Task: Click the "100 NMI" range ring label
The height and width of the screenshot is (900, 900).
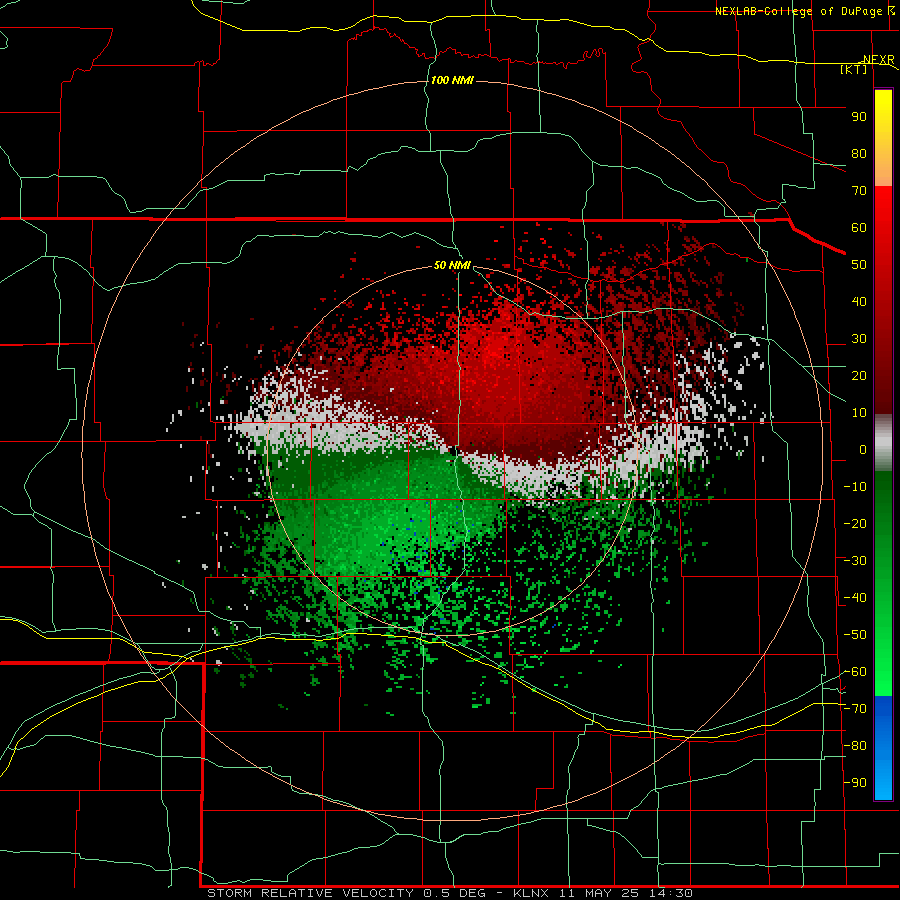Action: [452, 80]
